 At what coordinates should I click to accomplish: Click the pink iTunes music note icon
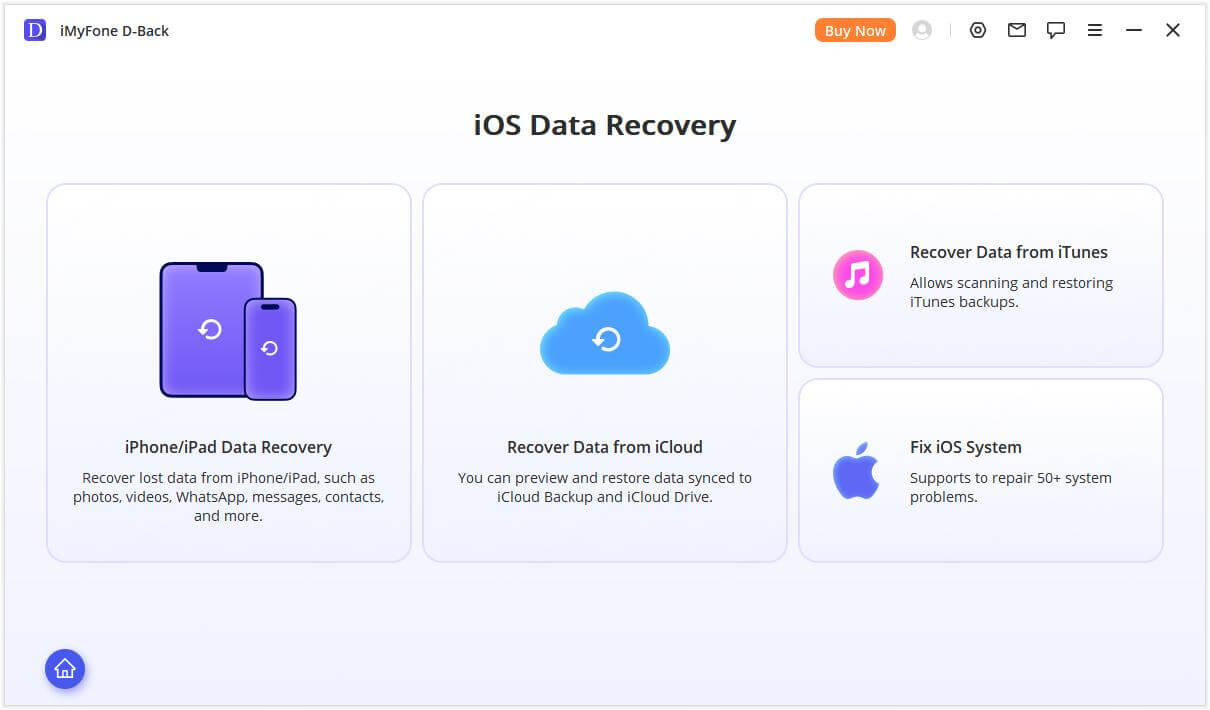pyautogui.click(x=858, y=275)
